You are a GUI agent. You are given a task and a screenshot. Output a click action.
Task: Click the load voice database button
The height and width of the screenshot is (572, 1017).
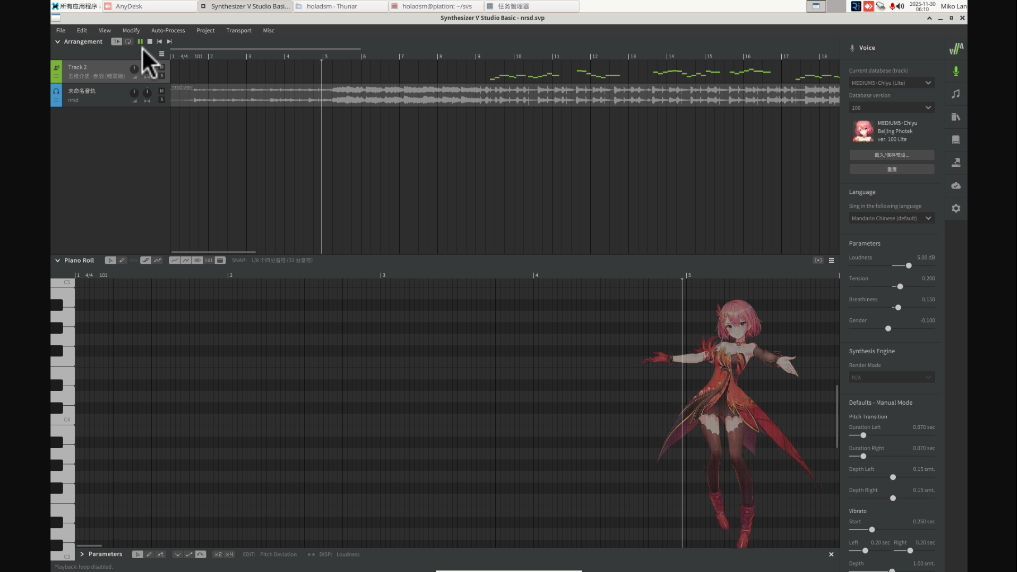coord(891,155)
